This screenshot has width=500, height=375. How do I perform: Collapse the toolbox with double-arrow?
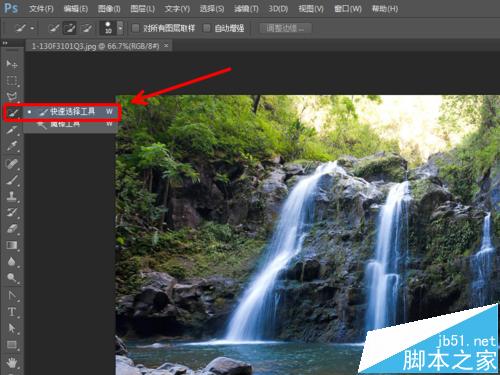tap(5, 43)
